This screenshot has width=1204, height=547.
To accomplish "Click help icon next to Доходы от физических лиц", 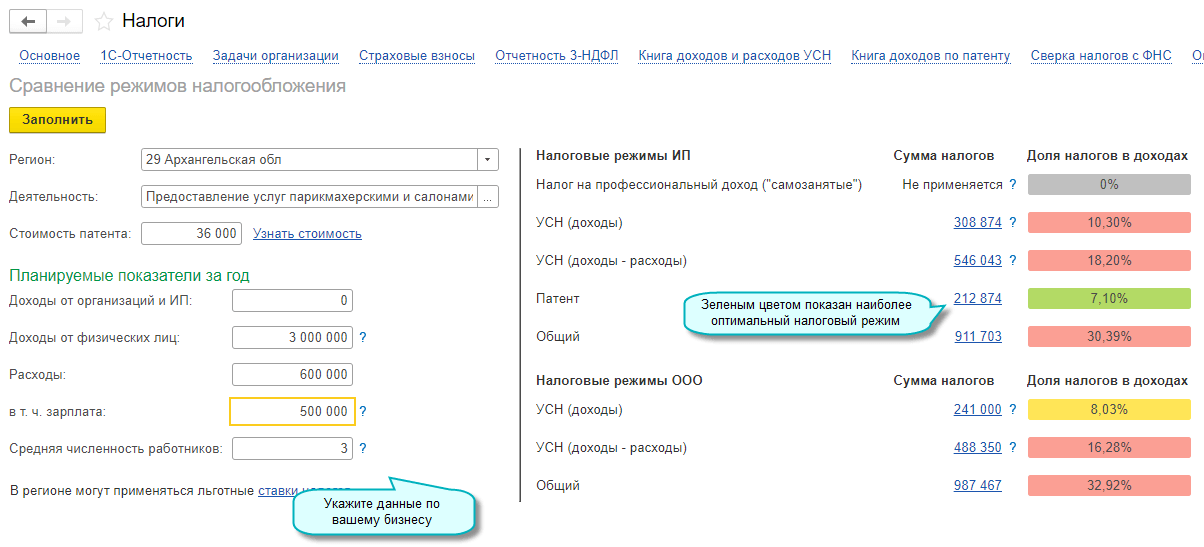I will 363,338.
